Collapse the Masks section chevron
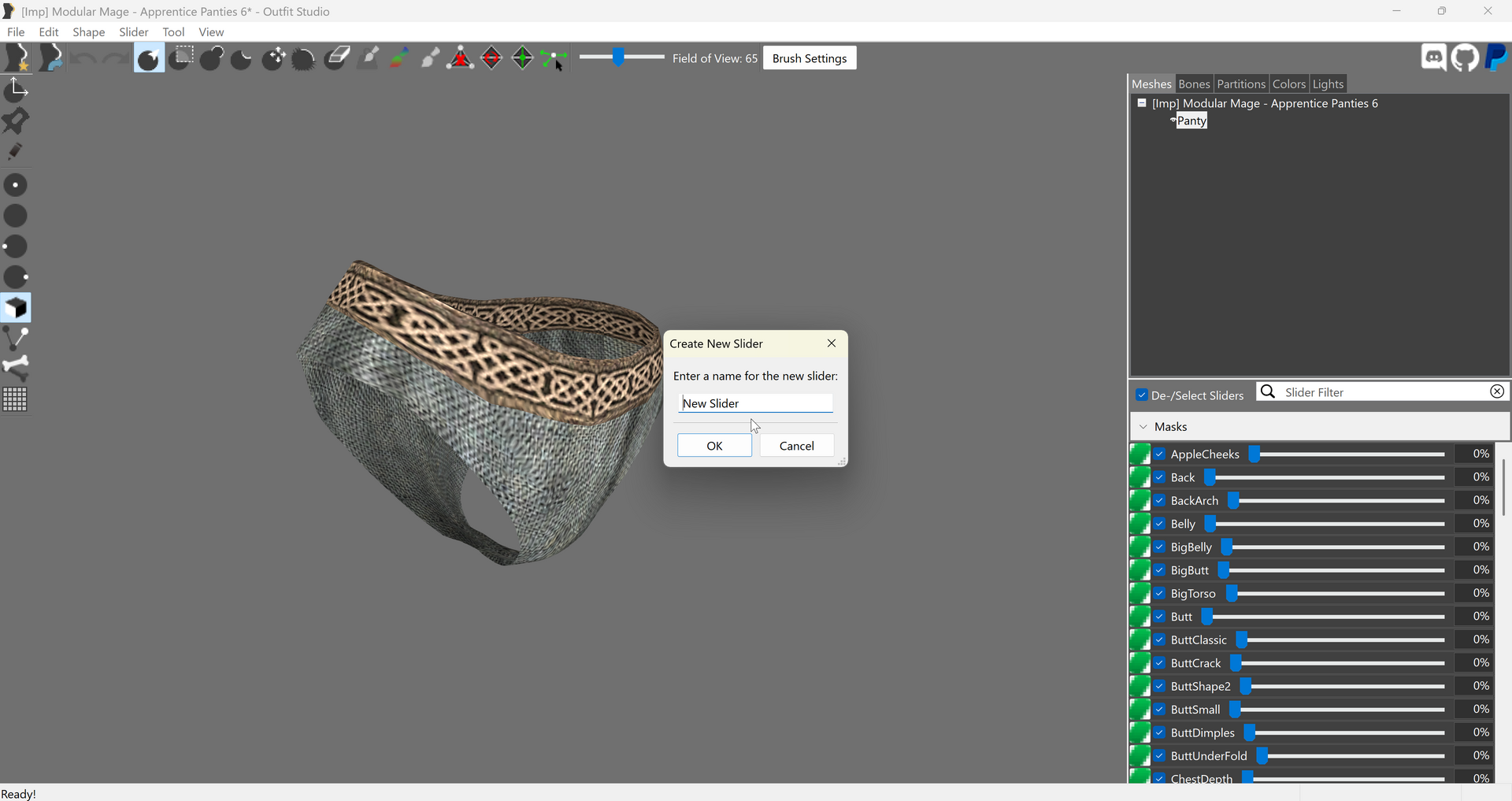Image resolution: width=1512 pixels, height=801 pixels. [1143, 427]
